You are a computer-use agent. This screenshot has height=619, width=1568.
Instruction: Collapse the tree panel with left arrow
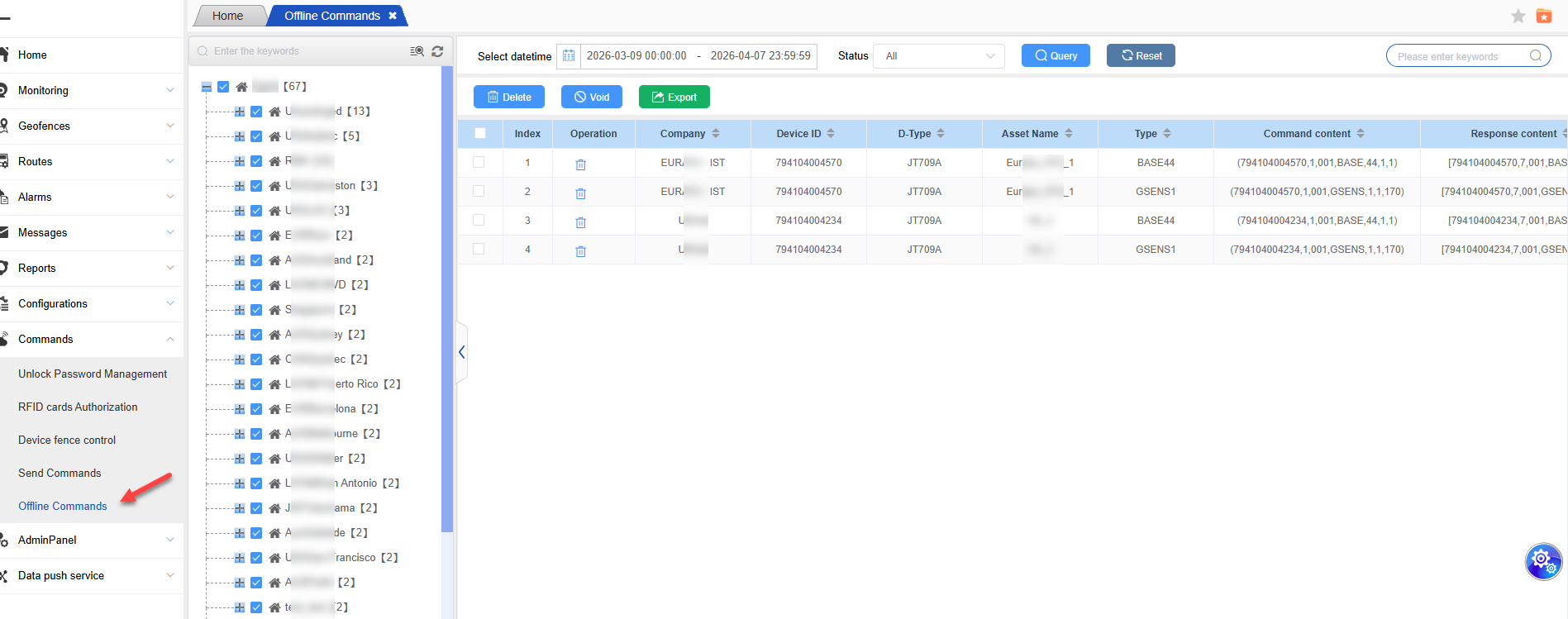462,352
